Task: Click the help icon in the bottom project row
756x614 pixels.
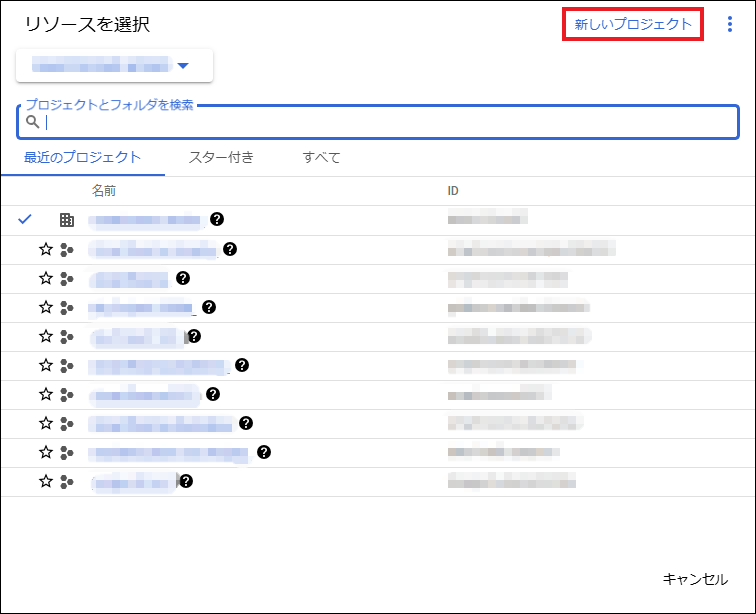Action: 185,481
